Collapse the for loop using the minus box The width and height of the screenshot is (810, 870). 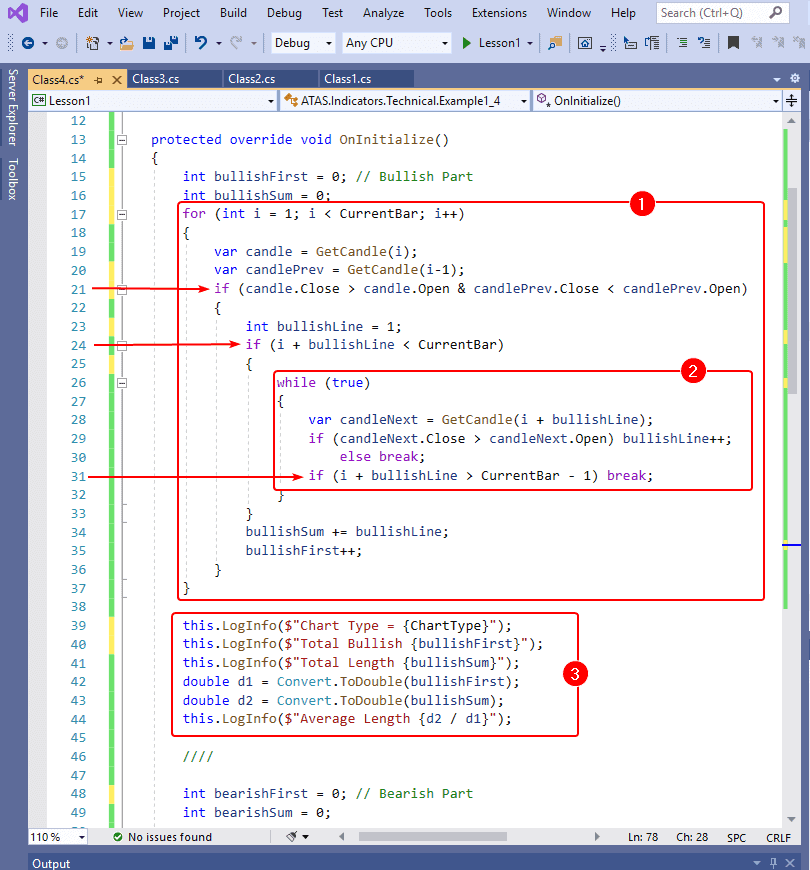point(122,214)
